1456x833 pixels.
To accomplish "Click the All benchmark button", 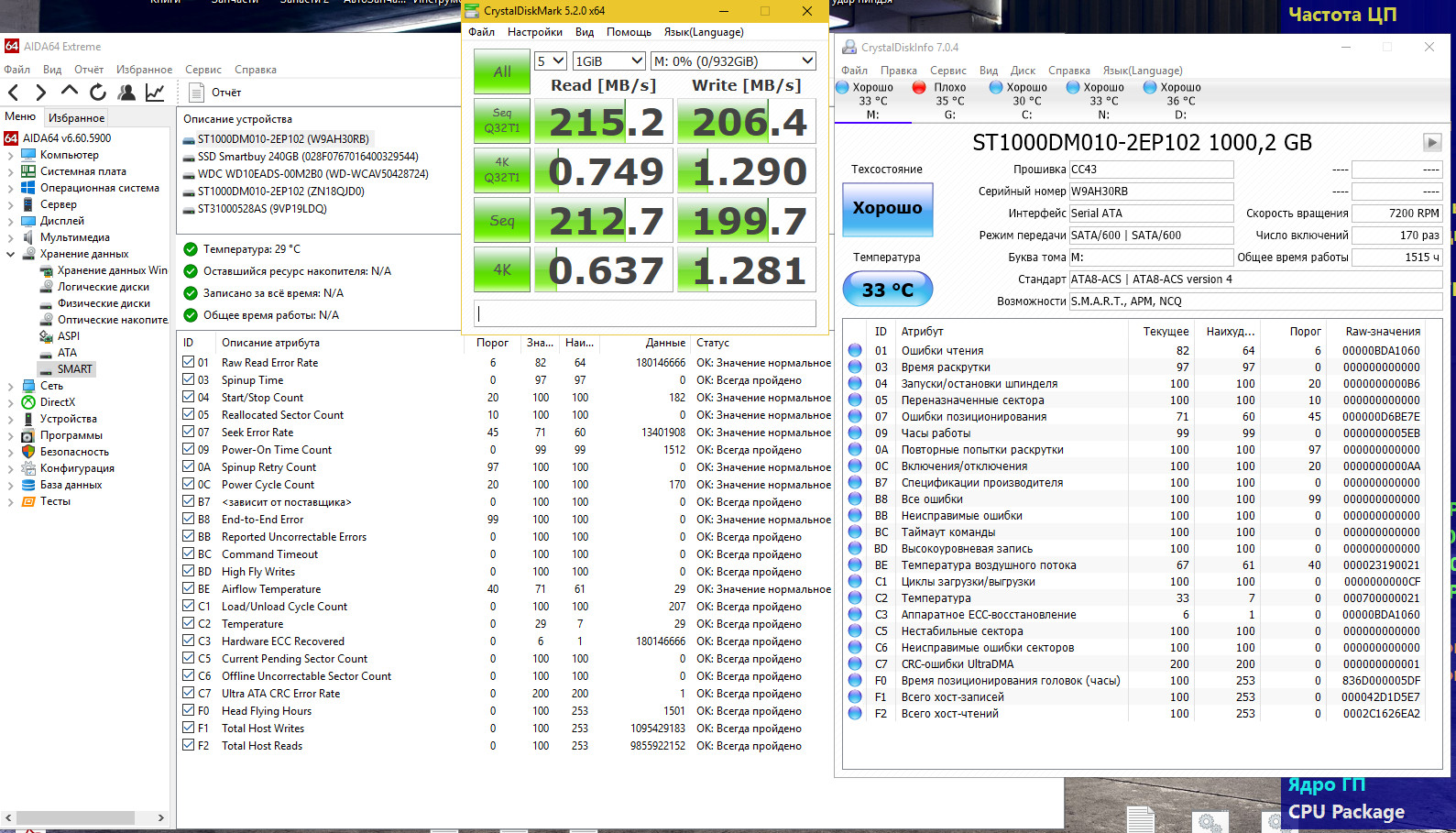I will coord(501,71).
